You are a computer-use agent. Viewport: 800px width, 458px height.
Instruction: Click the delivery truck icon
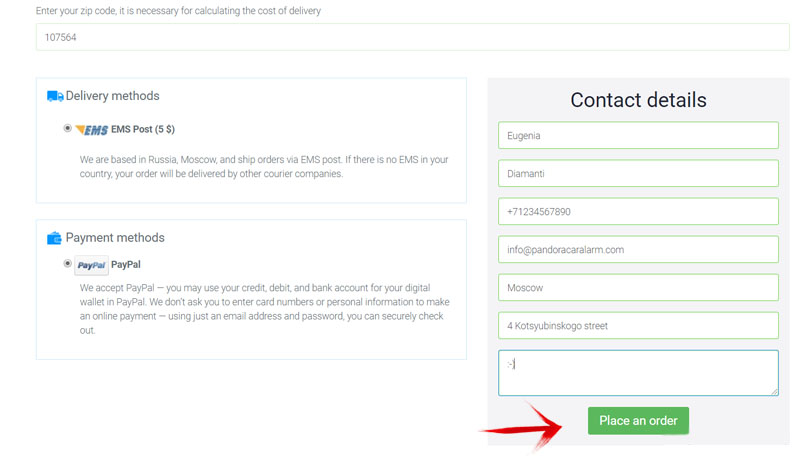coord(55,96)
